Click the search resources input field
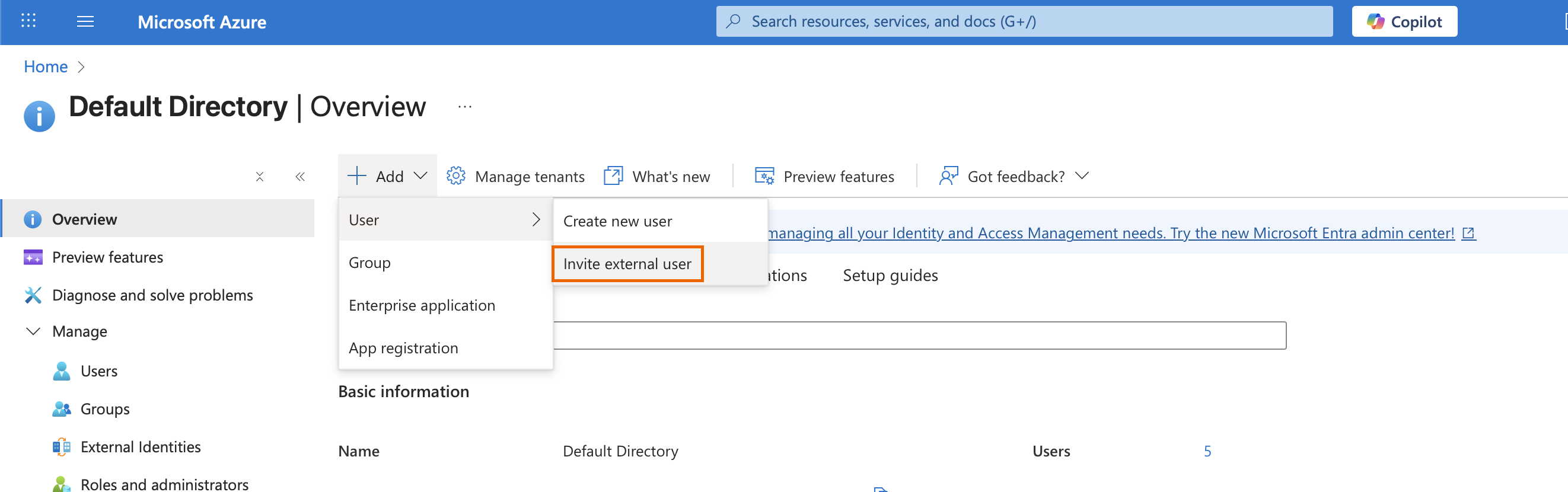 (x=1024, y=22)
